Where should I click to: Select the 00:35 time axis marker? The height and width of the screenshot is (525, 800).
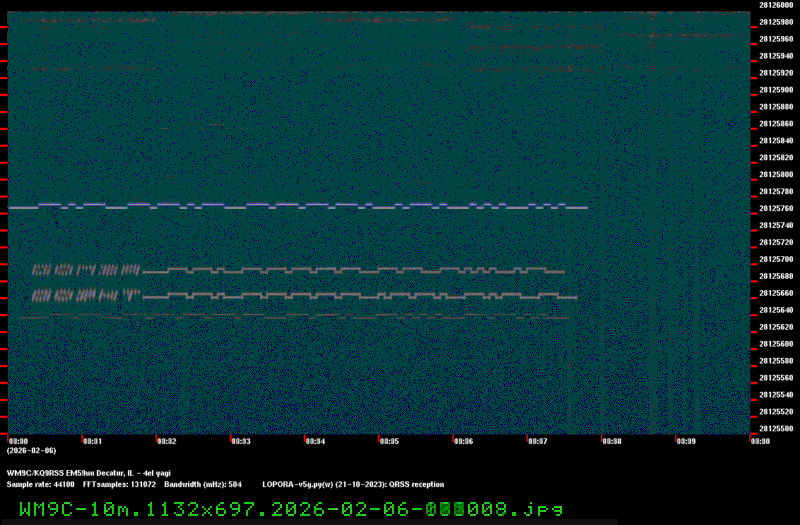389,440
